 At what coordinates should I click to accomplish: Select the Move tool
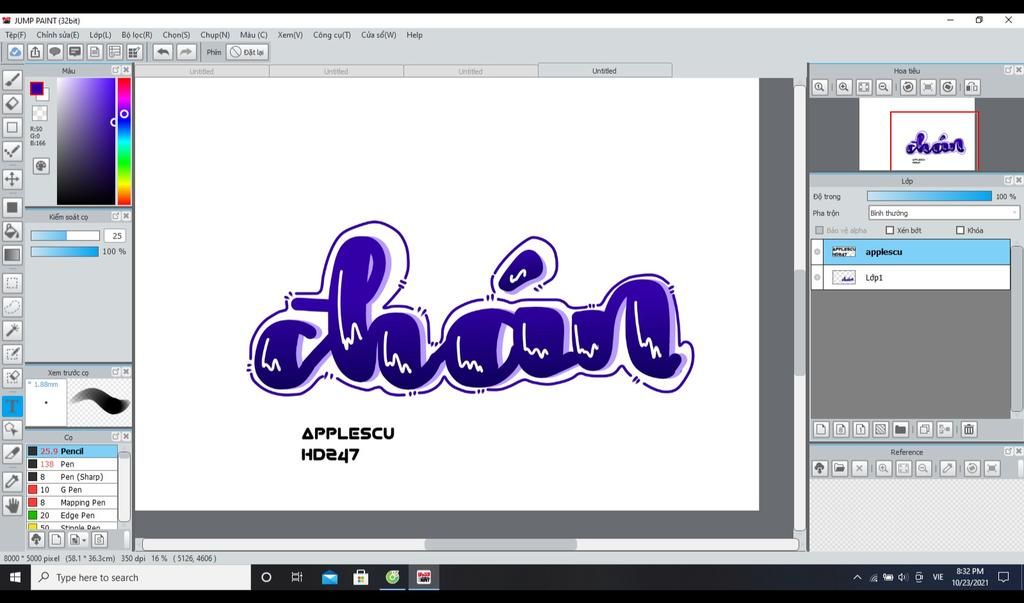[x=12, y=178]
